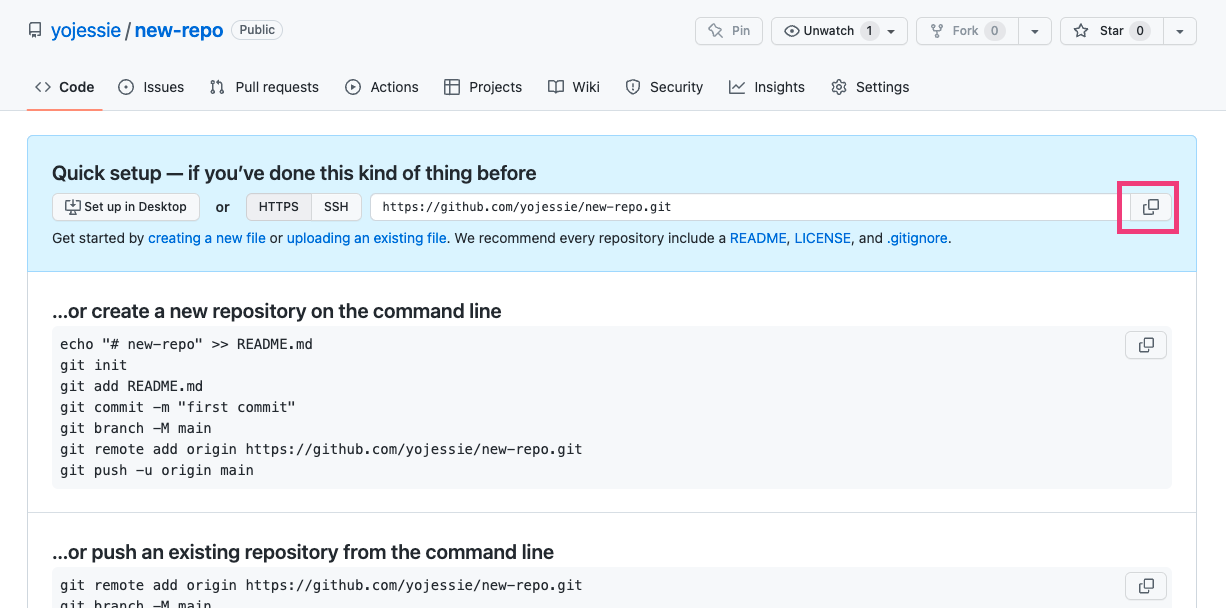Click the Quick setup heading text
This screenshot has width=1226, height=608.
pos(294,173)
